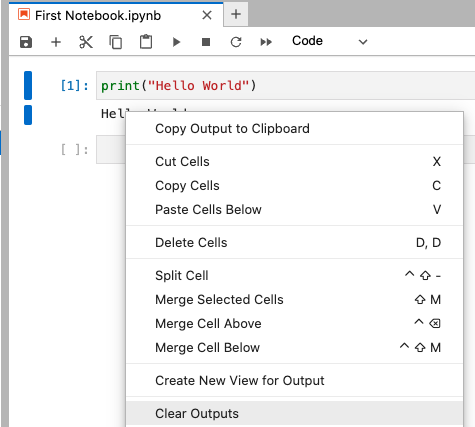Click the notebook file icon in tab
This screenshot has width=475, height=427.
pyautogui.click(x=24, y=15)
